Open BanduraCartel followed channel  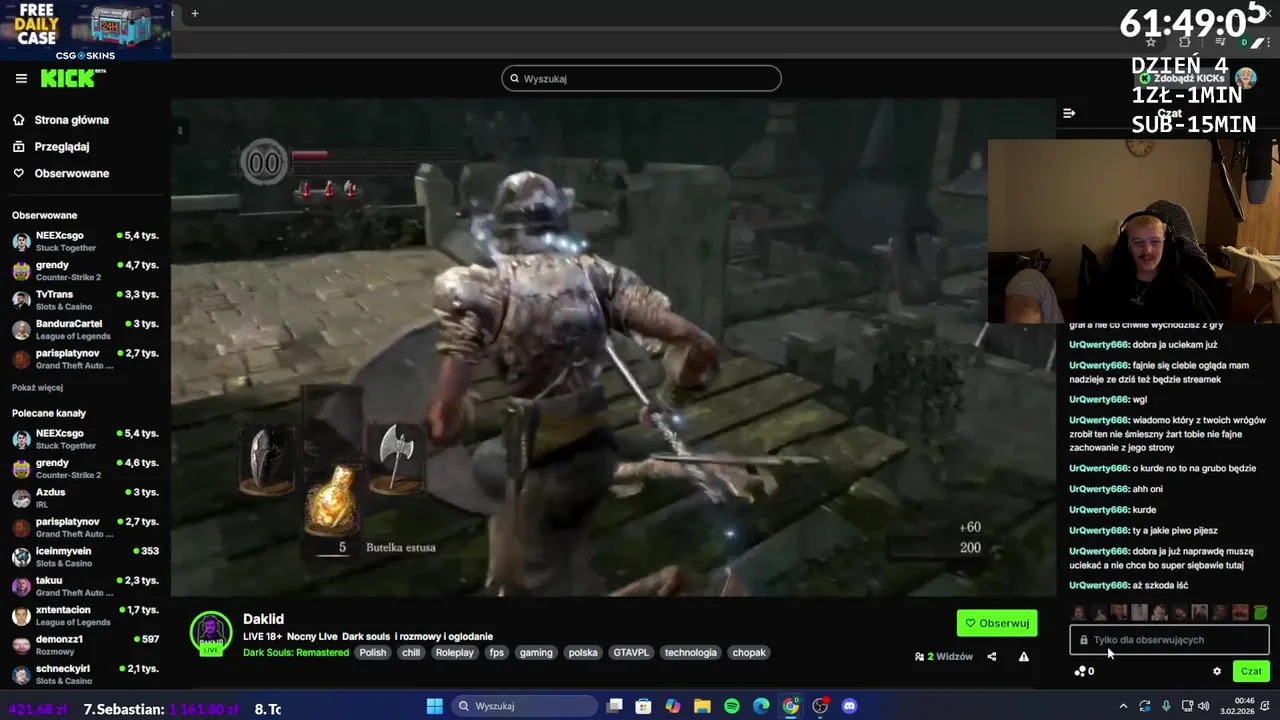pyautogui.click(x=85, y=329)
